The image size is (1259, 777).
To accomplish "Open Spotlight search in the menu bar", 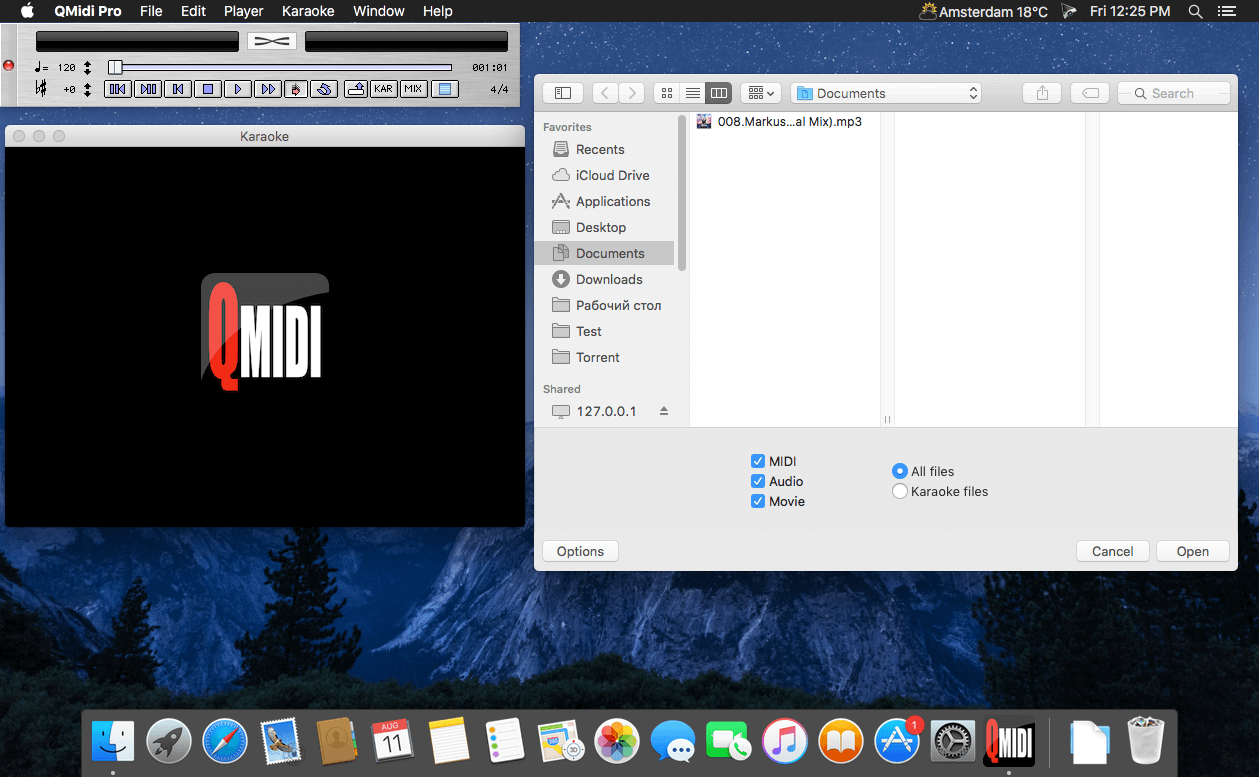I will 1195,11.
